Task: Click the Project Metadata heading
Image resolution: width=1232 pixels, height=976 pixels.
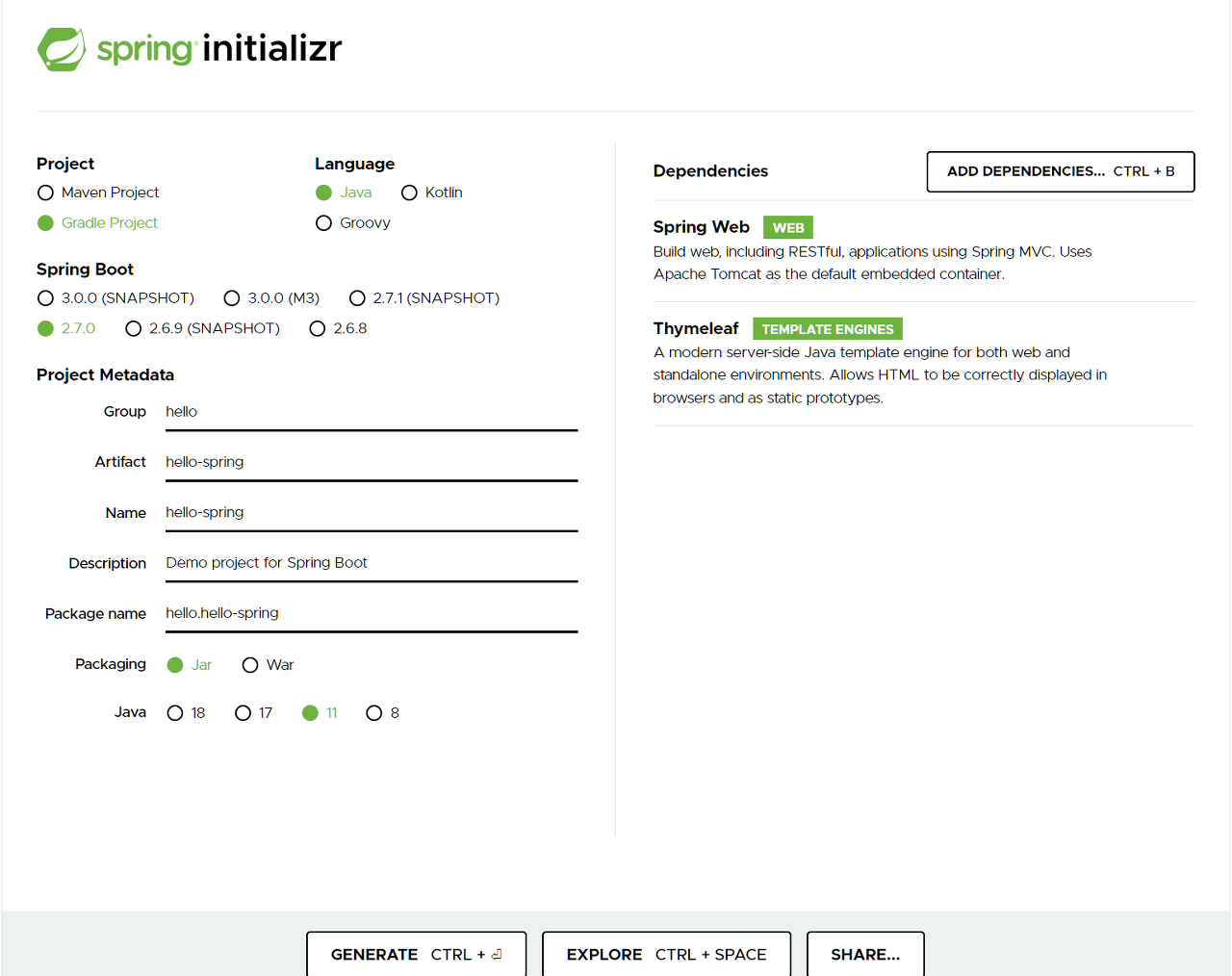Action: [105, 375]
